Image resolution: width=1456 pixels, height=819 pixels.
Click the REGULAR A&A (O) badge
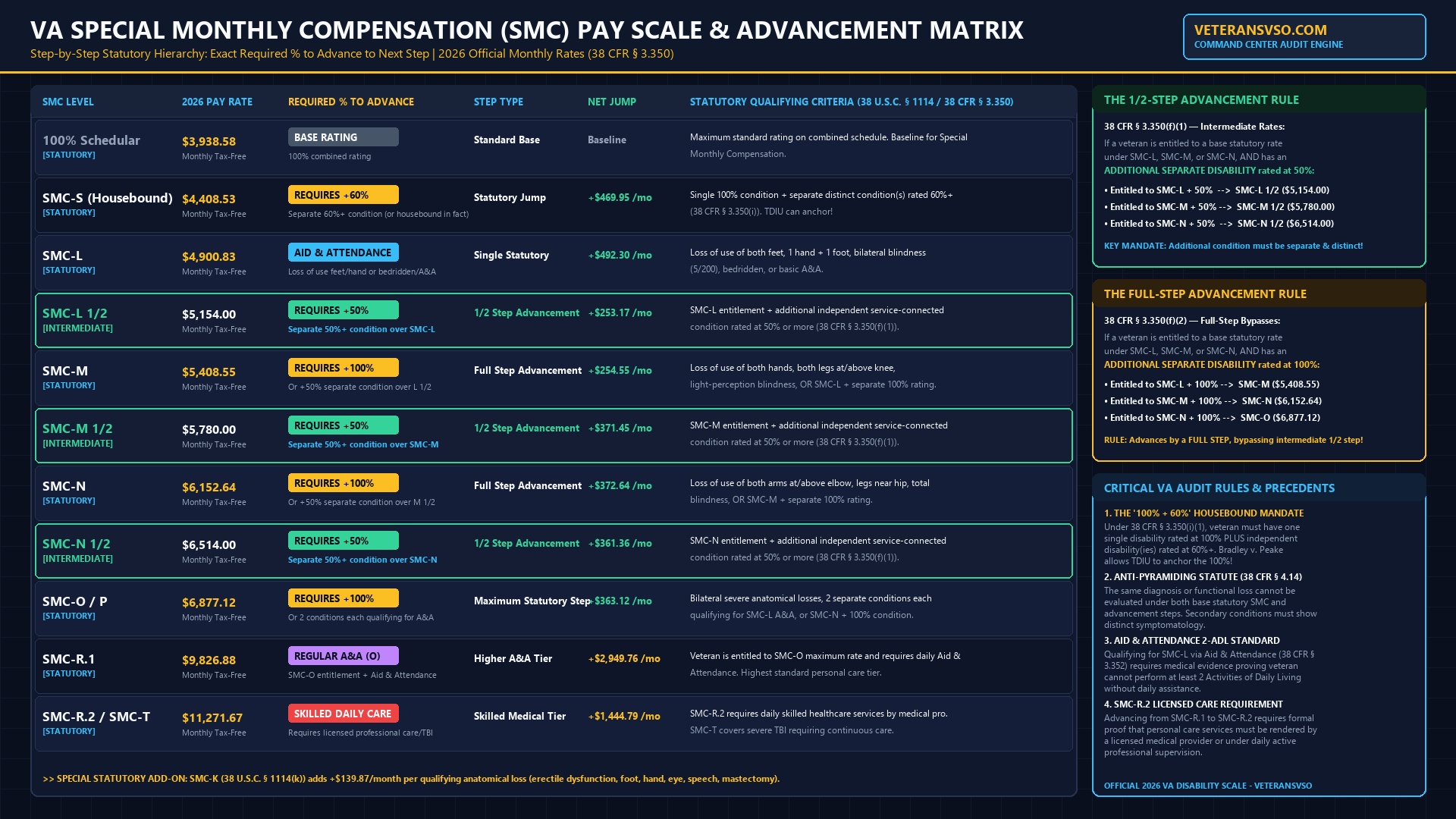click(343, 656)
